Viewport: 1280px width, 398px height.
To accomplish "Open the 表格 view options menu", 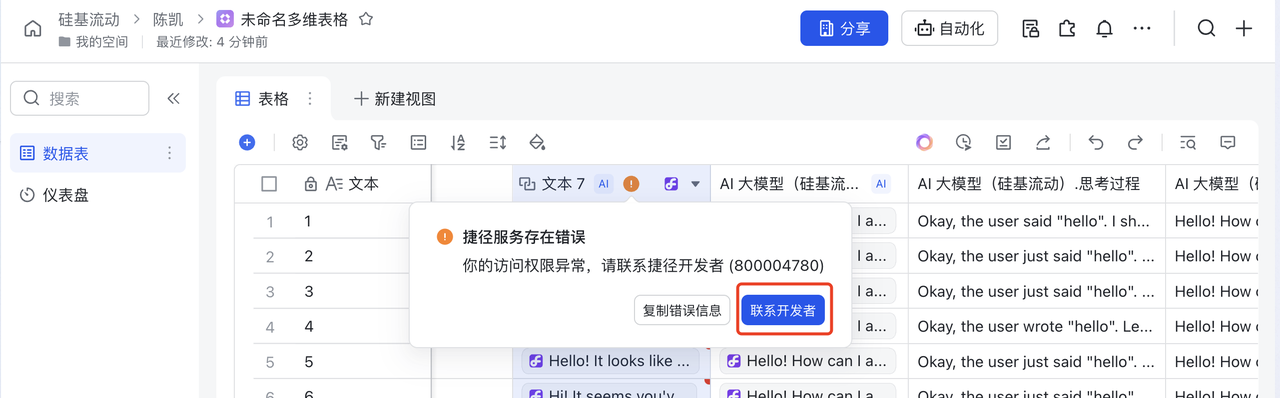I will (x=310, y=98).
